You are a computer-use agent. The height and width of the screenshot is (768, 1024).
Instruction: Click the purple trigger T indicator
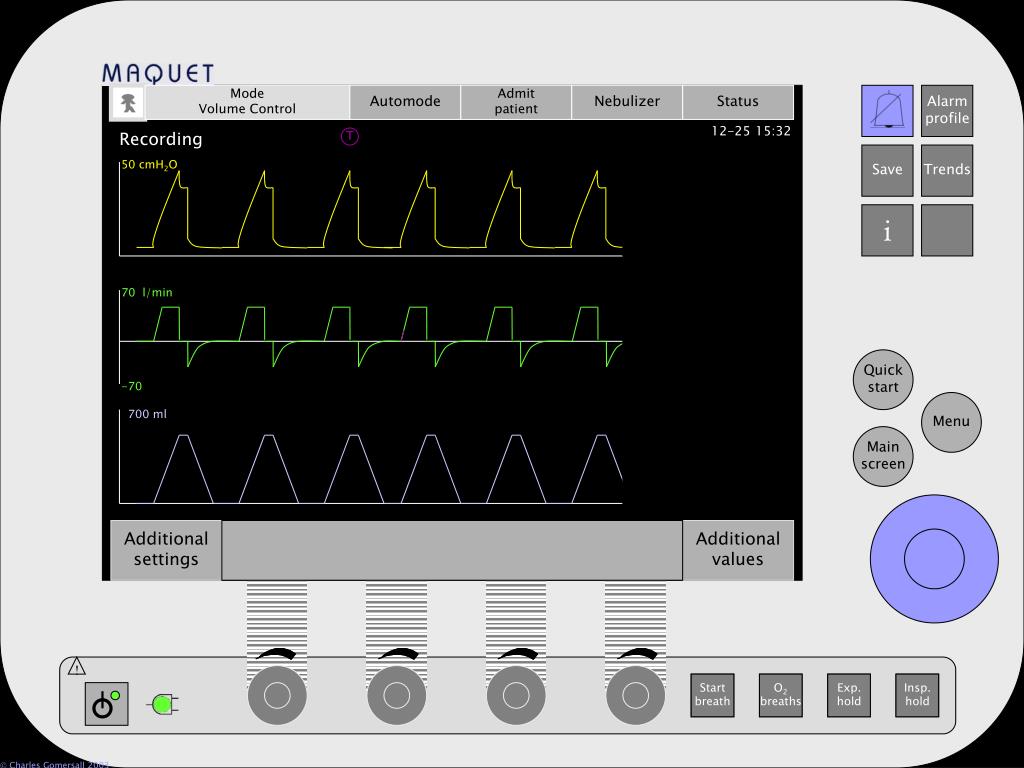(x=350, y=136)
